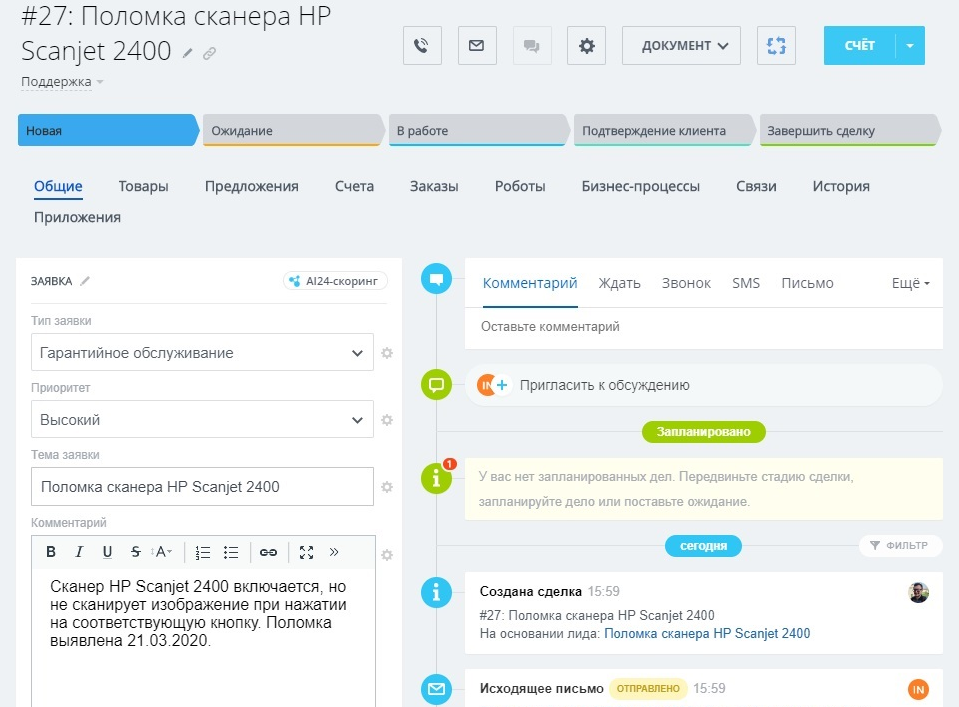The height and width of the screenshot is (707, 959).
Task: Open ДОКУМЕНТ dropdown button
Action: (681, 45)
